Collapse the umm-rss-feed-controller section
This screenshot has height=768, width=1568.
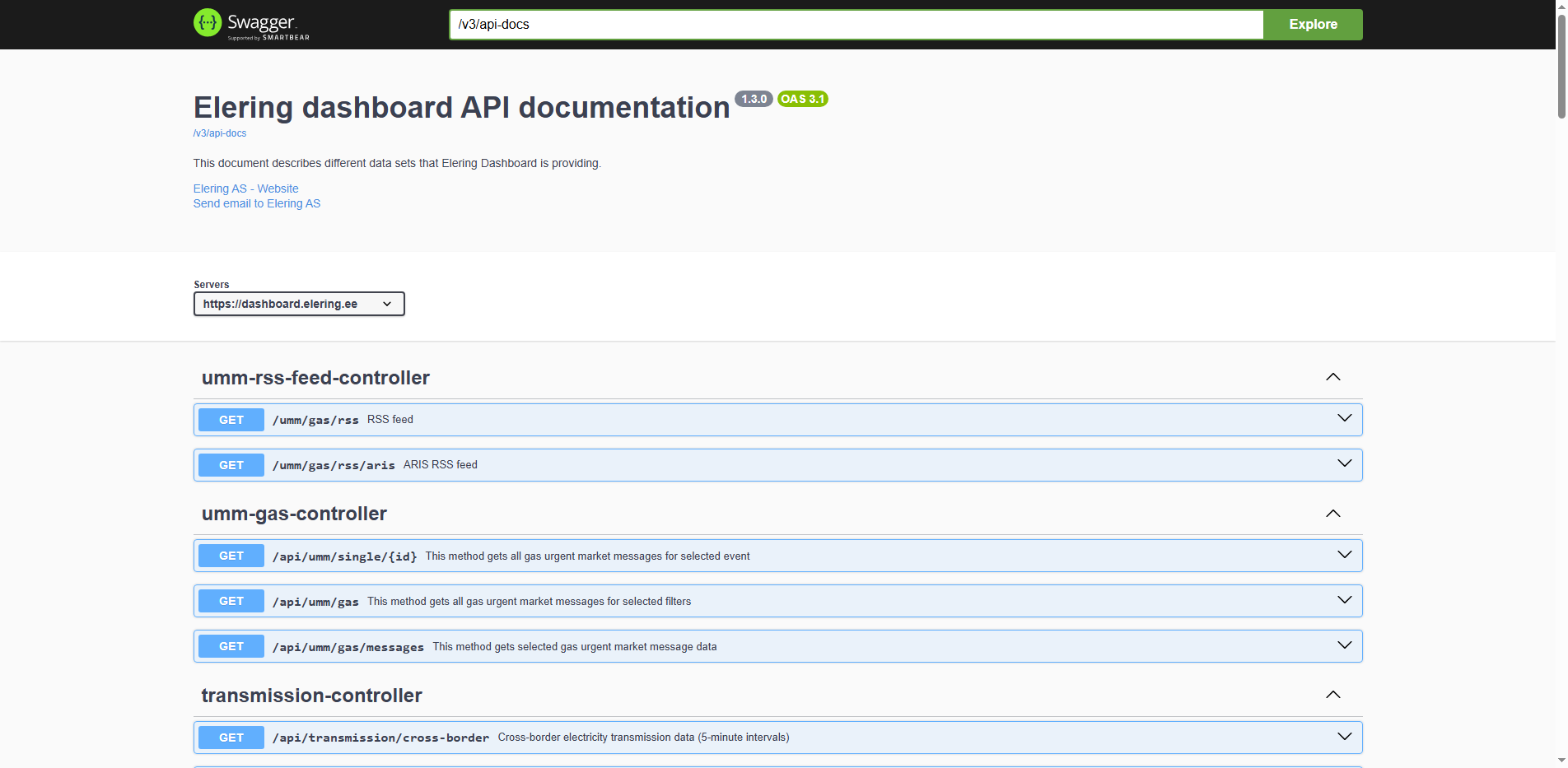click(x=1332, y=377)
